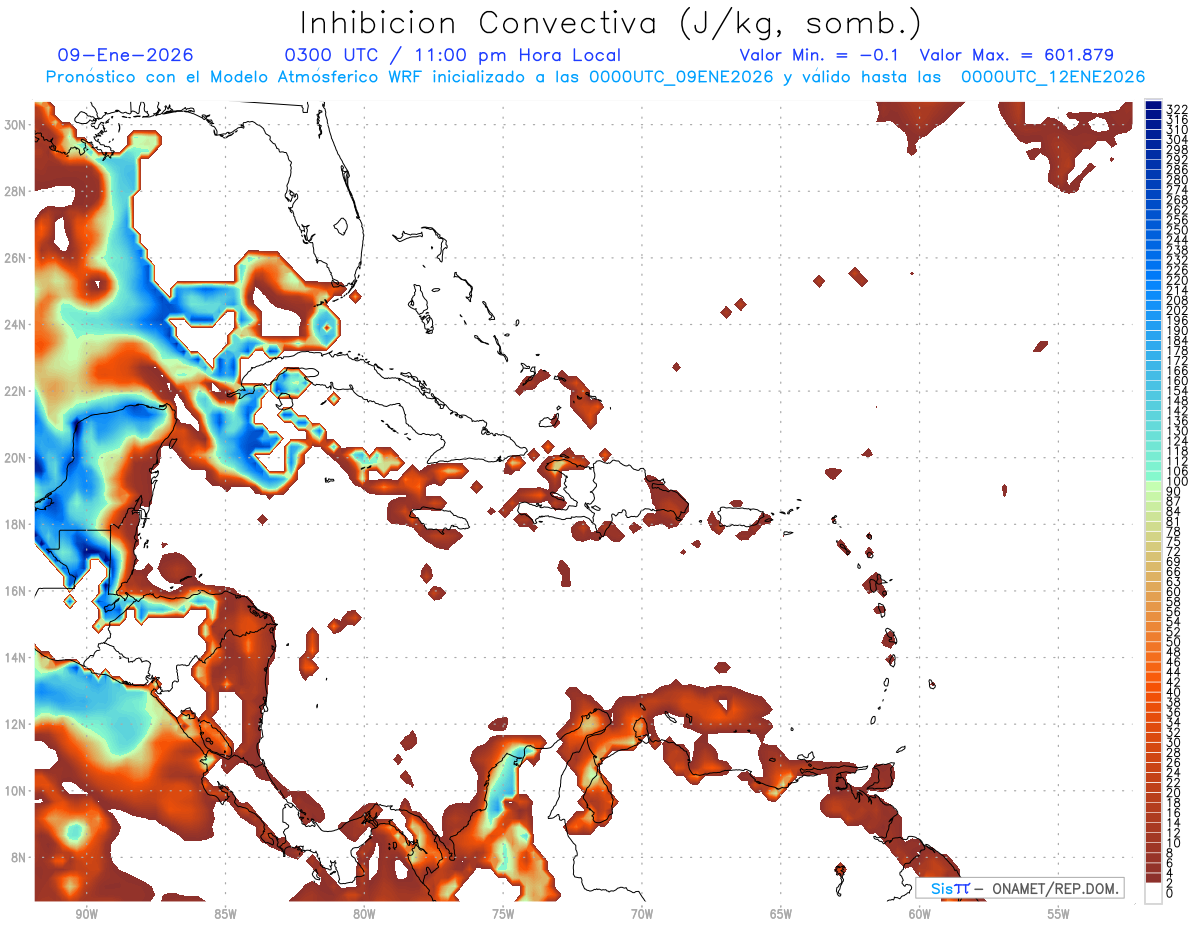The image size is (1200, 927).
Task: Click the 'Pronóstico con el Modelo Atmósferico WRF' line
Action: point(236,77)
